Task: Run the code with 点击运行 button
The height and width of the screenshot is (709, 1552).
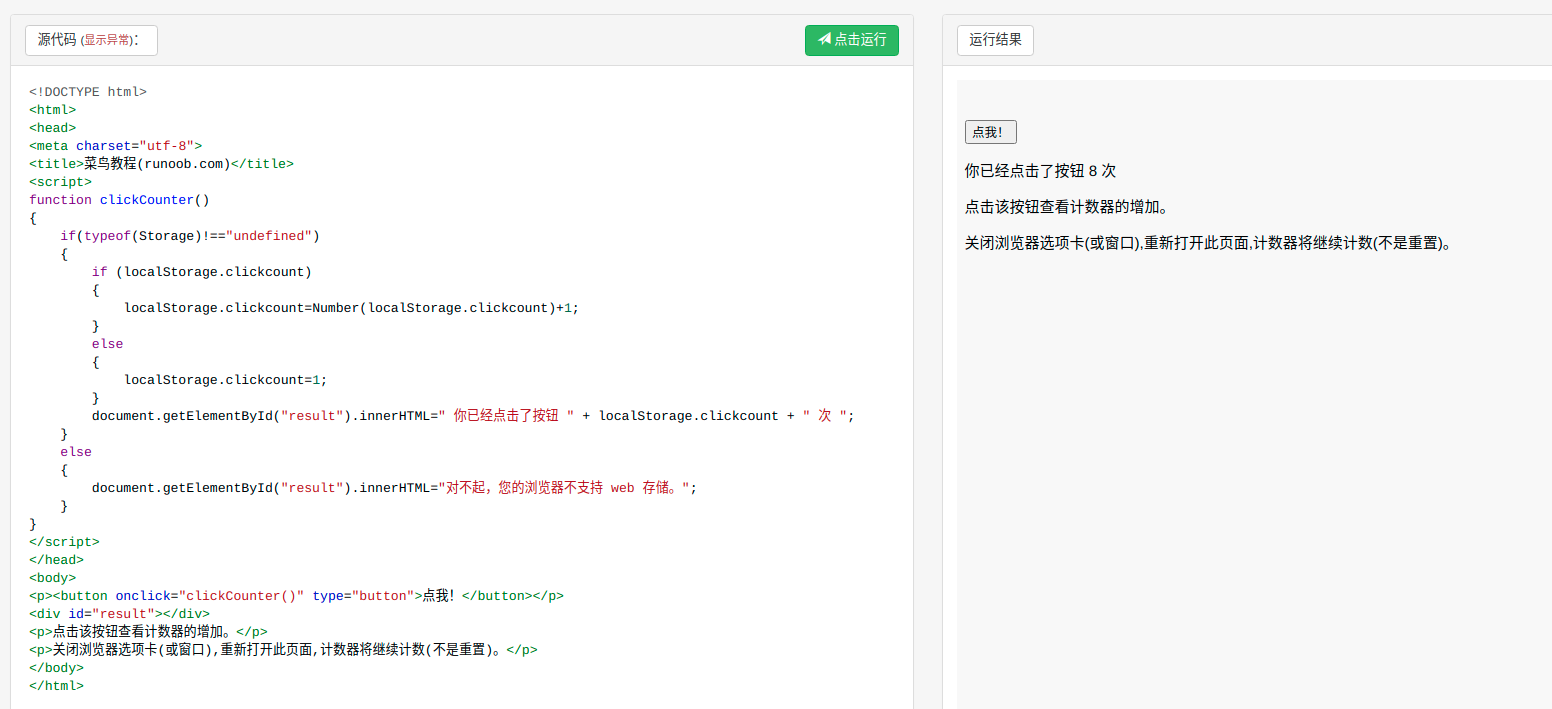Action: coord(851,40)
